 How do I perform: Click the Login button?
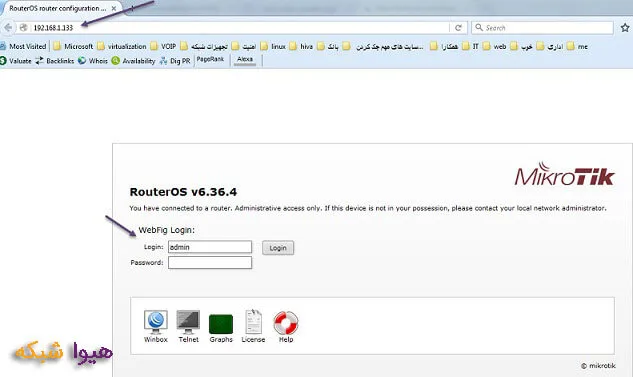pos(278,248)
